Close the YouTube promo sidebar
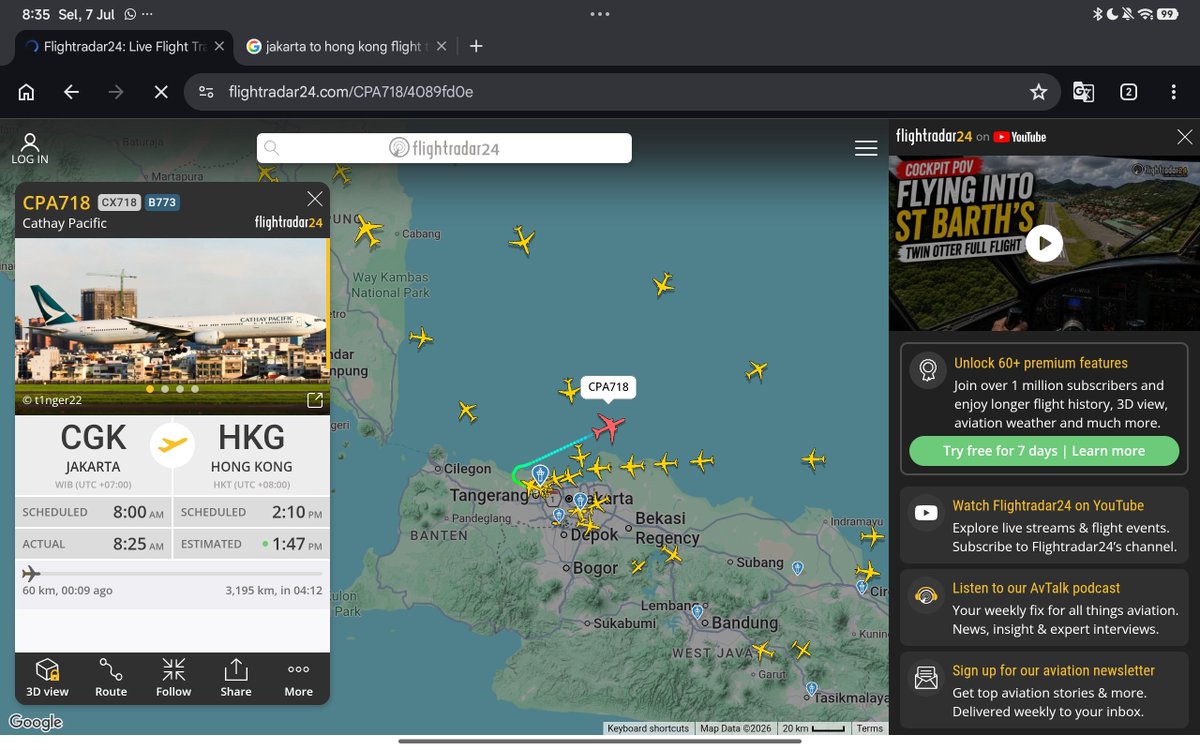The image size is (1200, 750). pyautogui.click(x=1185, y=137)
